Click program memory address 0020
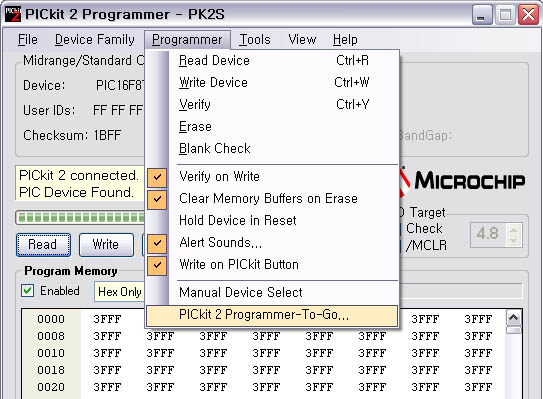This screenshot has height=399, width=543. pyautogui.click(x=51, y=387)
